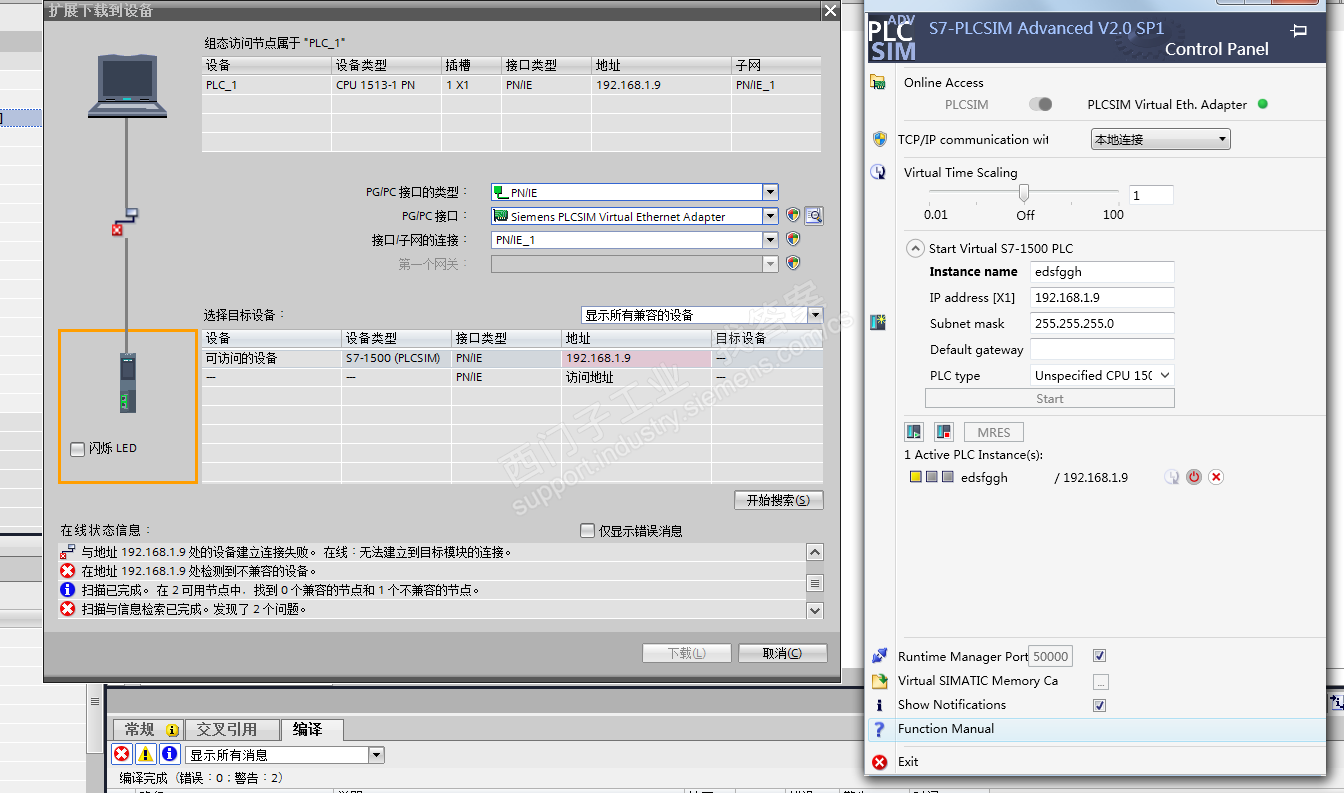The image size is (1344, 793).
Task: Open the PG/PC 接口 adapter dropdown
Action: pyautogui.click(x=770, y=216)
